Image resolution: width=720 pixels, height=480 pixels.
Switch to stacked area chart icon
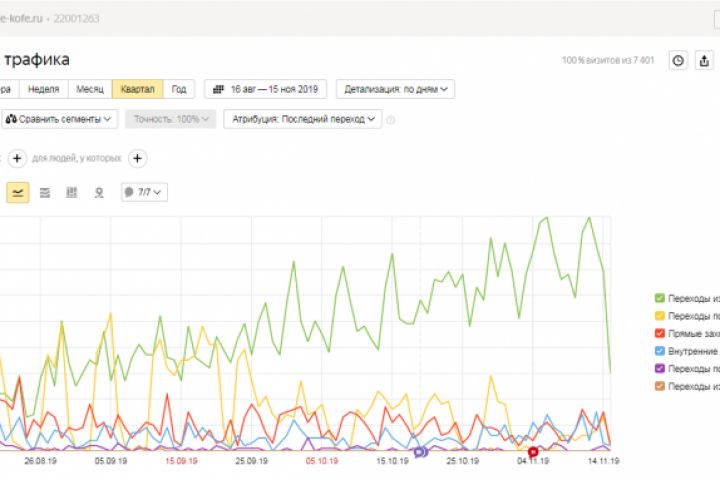(45, 192)
